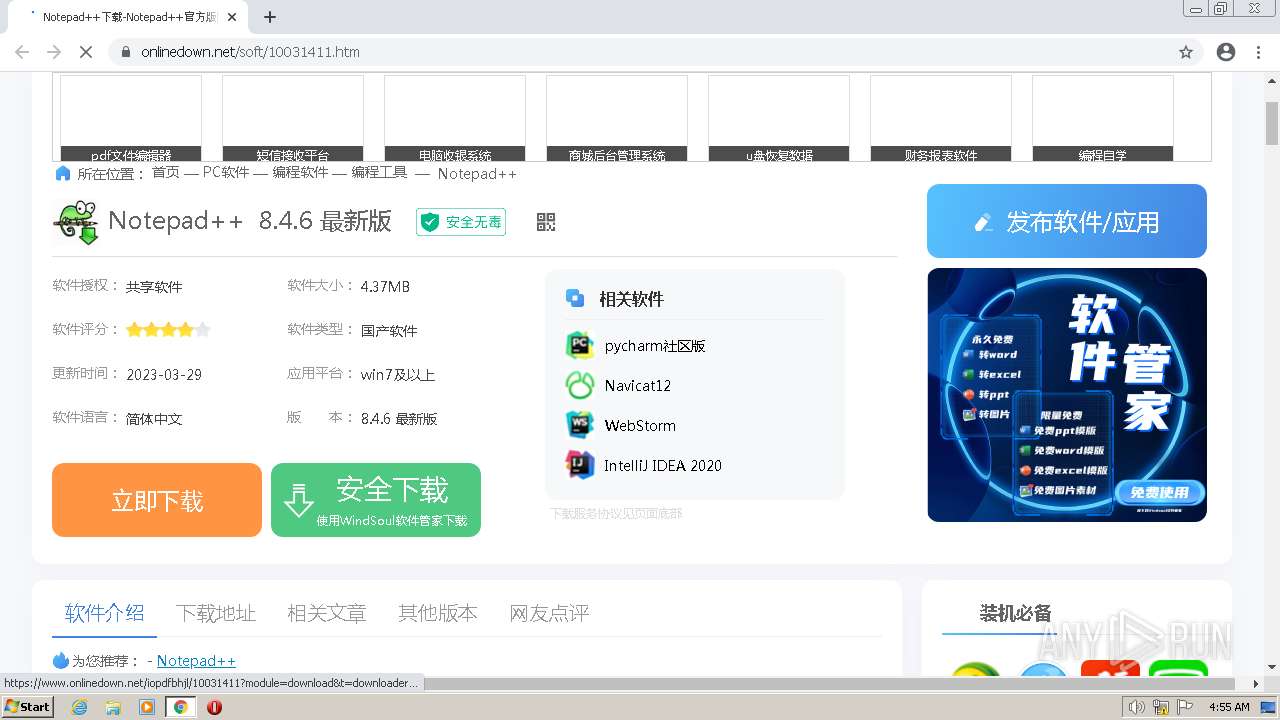Click the IntelliJ IDEA icon
Screen dimensions: 1280x720
(x=580, y=465)
